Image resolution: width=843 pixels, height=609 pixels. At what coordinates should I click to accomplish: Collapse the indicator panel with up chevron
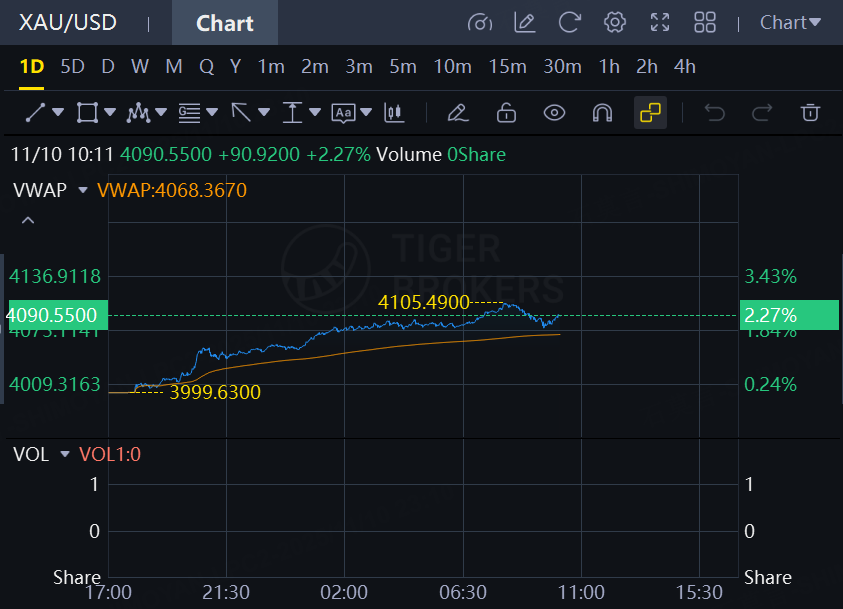click(x=28, y=220)
